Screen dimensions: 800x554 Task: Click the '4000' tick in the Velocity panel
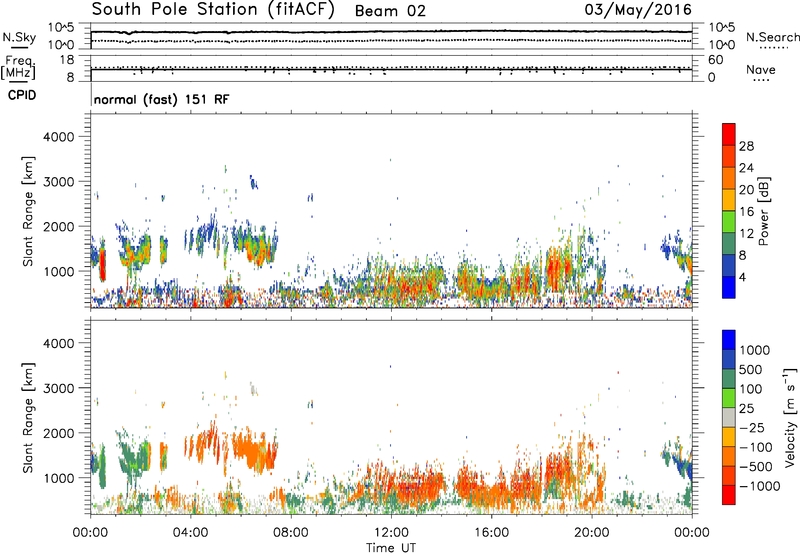59,343
